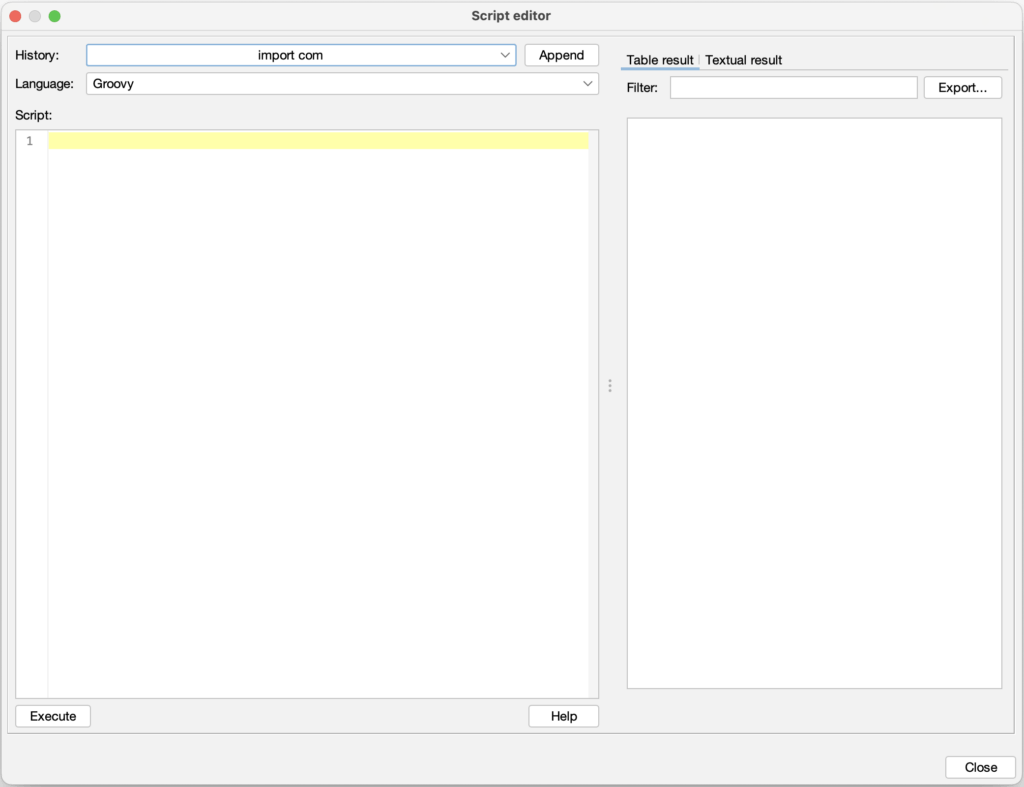1024x787 pixels.
Task: Open the Language dropdown to change from Groovy
Action: (589, 84)
